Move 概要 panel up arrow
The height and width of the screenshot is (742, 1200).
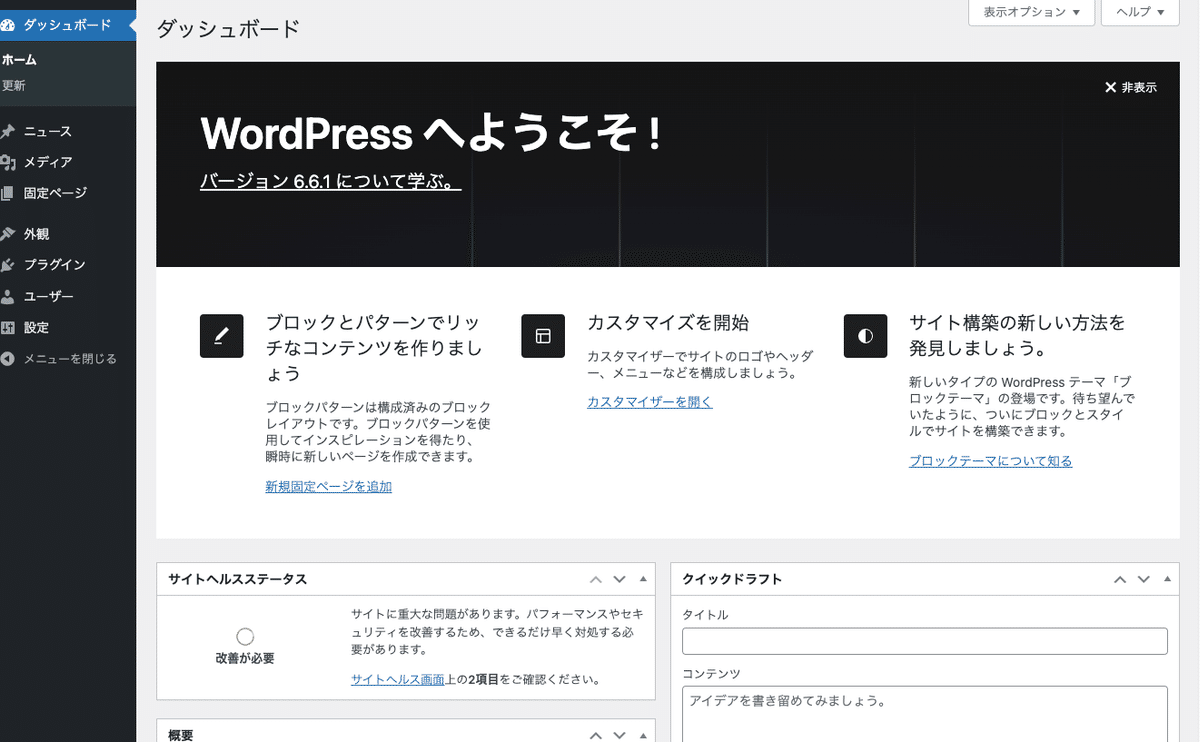(596, 735)
